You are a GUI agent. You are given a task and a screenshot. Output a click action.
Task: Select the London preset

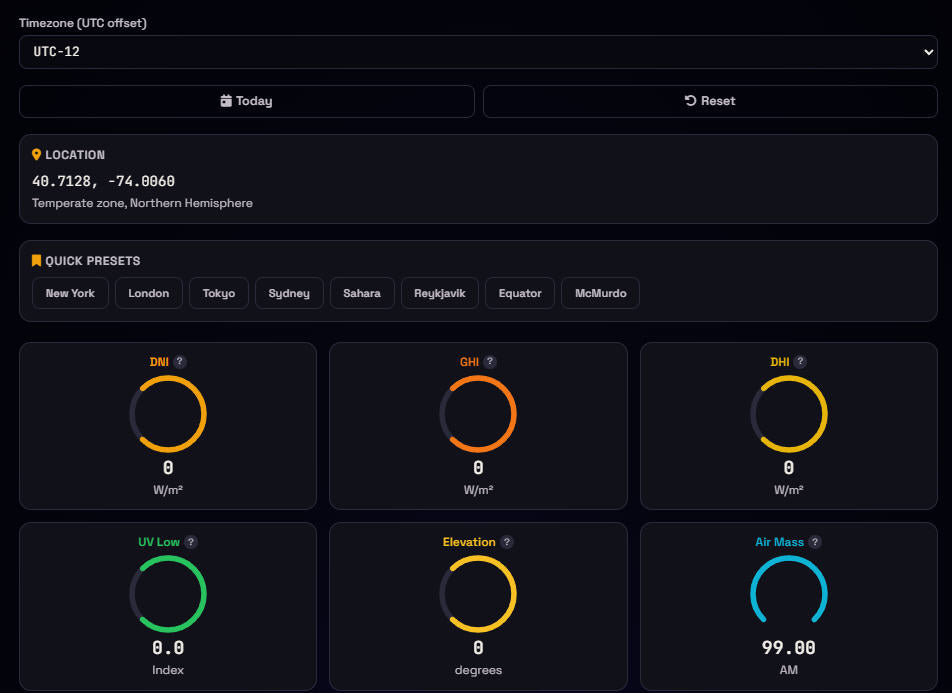click(x=149, y=293)
